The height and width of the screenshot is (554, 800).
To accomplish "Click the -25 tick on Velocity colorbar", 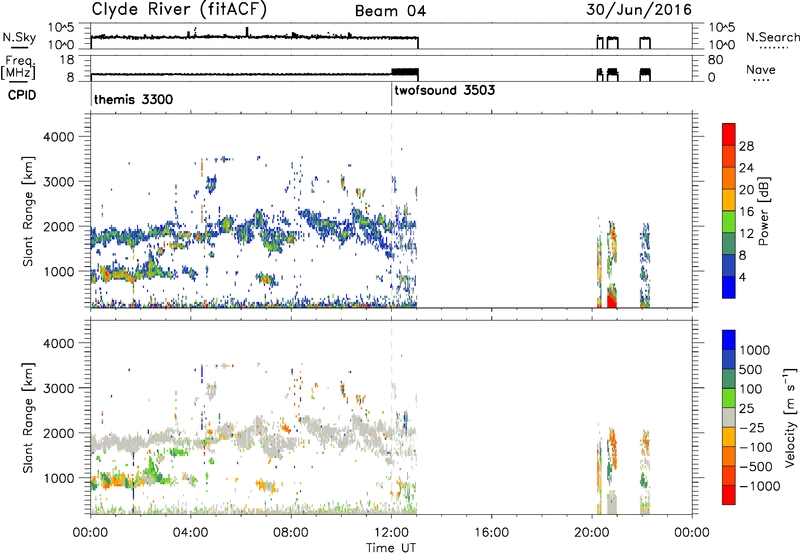I will click(753, 427).
